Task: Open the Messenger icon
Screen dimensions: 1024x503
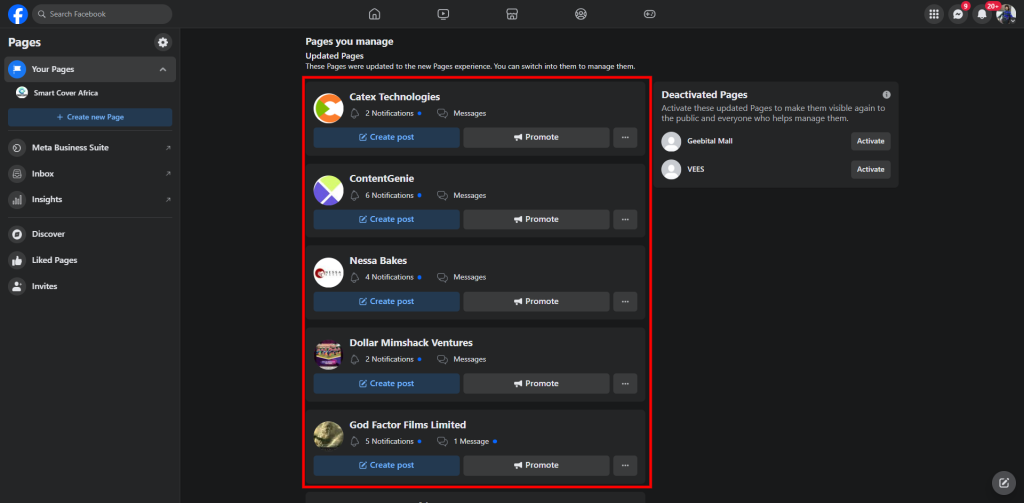Action: pos(958,14)
